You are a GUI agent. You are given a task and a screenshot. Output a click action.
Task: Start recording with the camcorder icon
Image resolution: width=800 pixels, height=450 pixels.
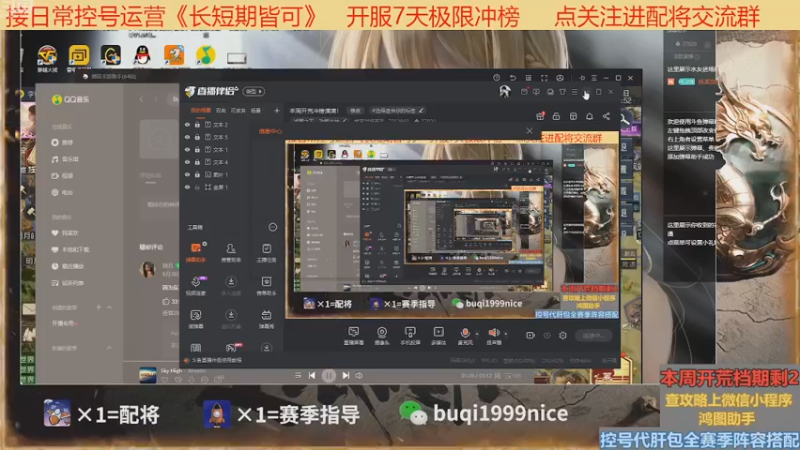pyautogui.click(x=531, y=335)
